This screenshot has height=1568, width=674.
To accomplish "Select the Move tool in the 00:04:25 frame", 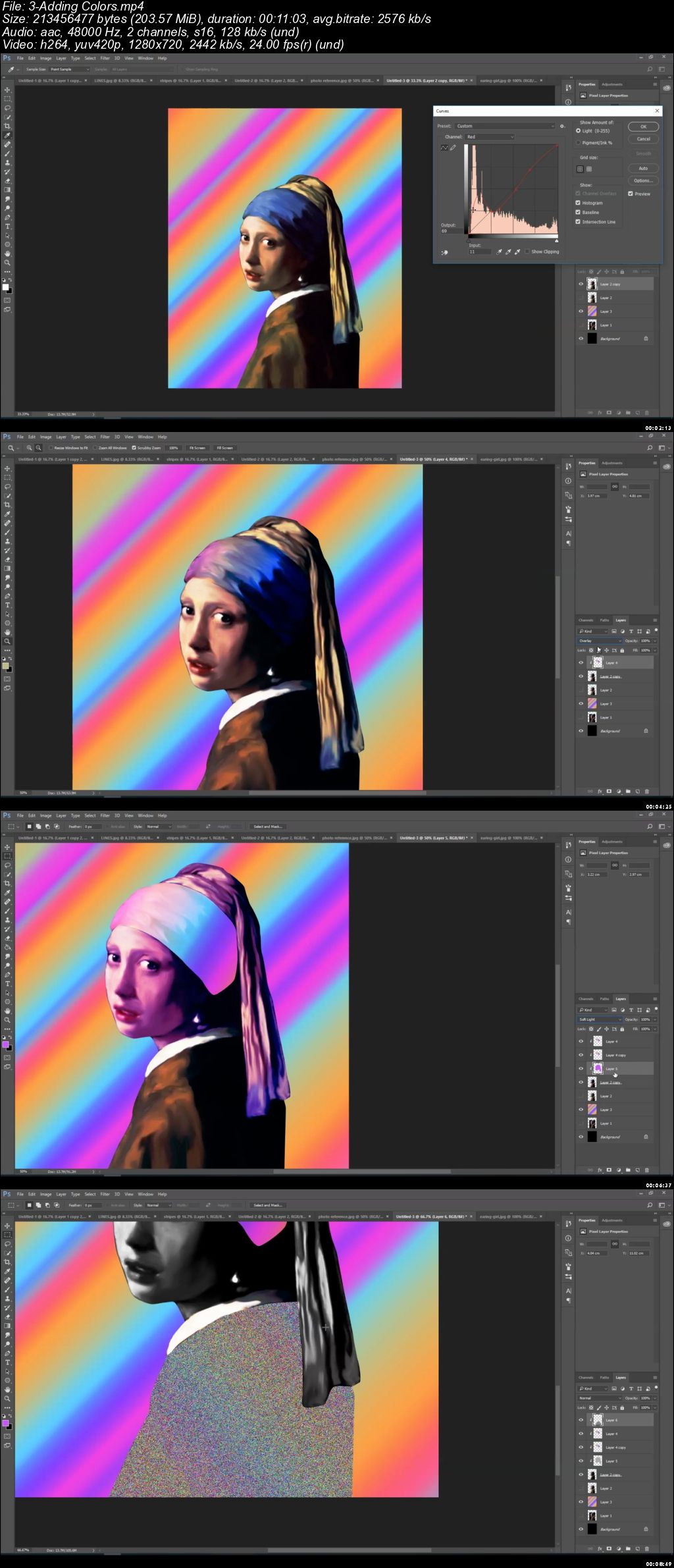I will [7, 469].
